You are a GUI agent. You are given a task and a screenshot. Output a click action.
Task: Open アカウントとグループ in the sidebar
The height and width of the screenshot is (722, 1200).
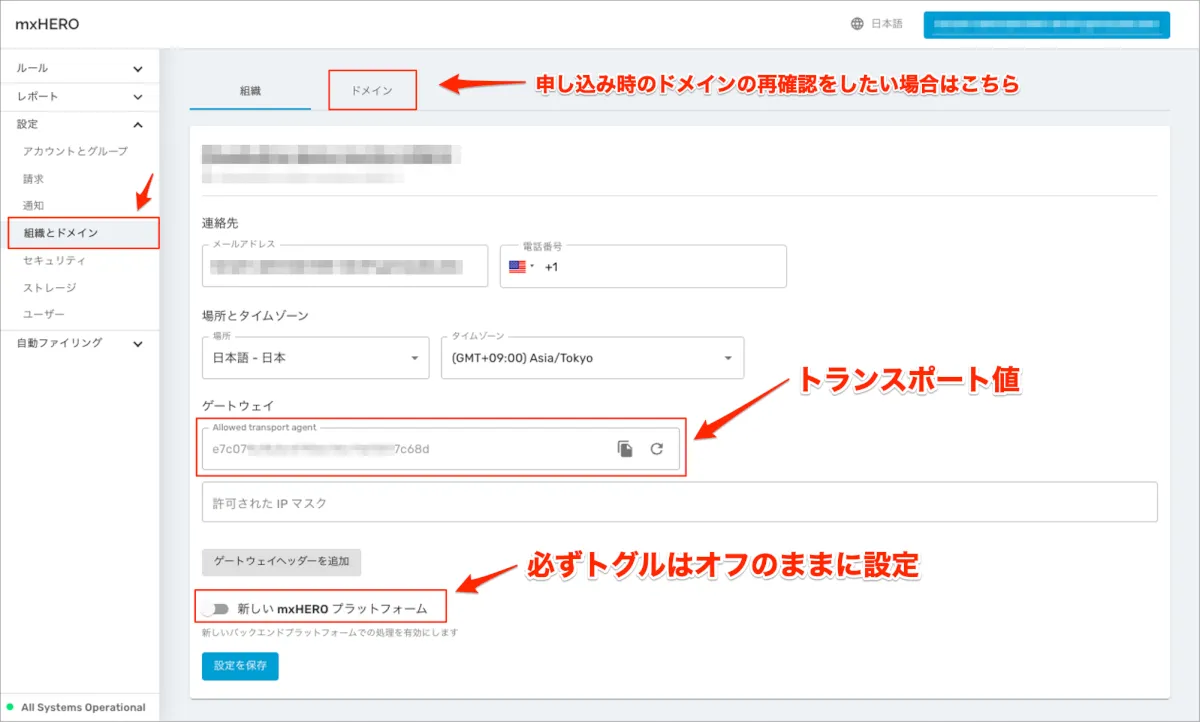[x=76, y=151]
